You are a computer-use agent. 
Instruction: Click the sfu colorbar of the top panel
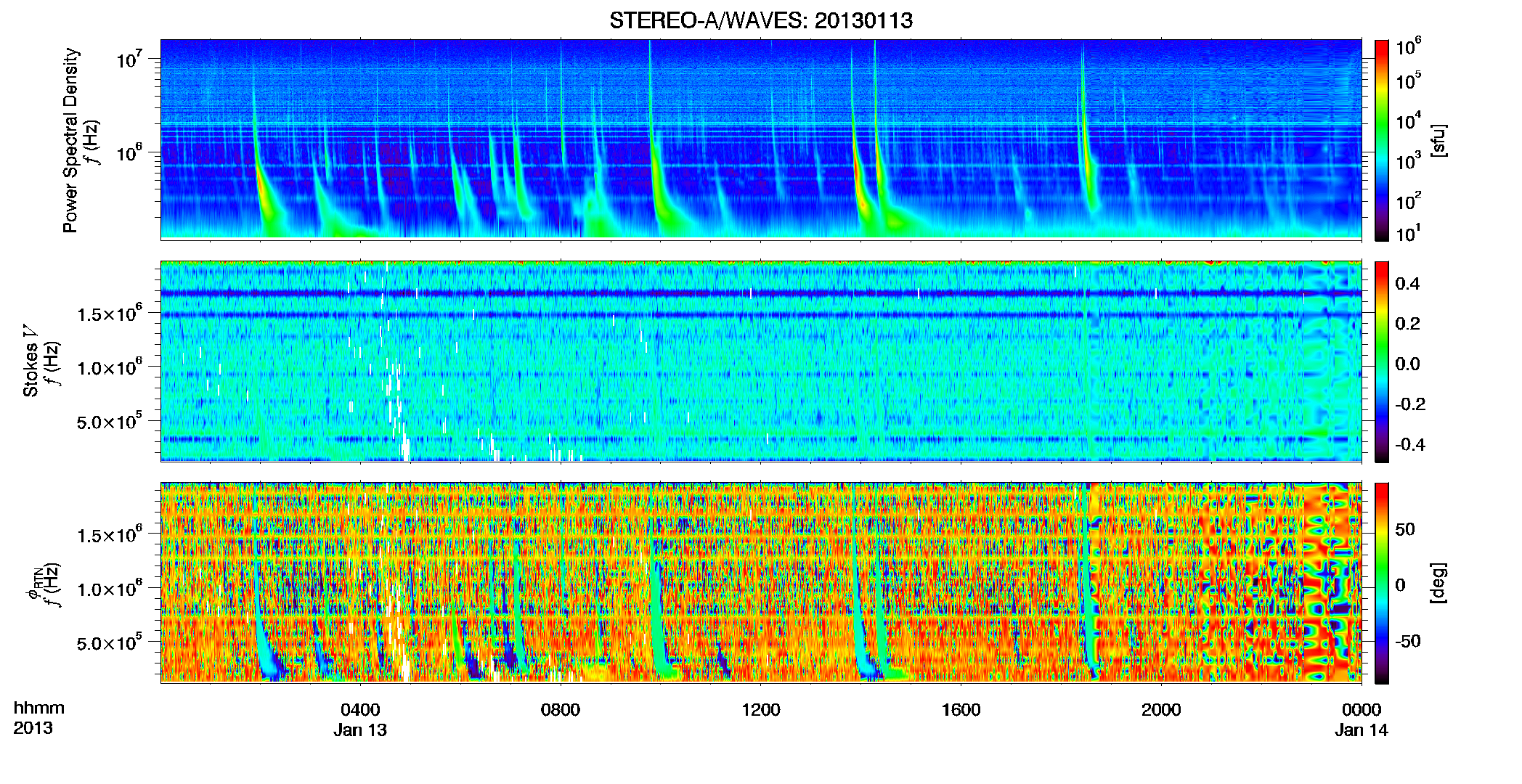1382,140
